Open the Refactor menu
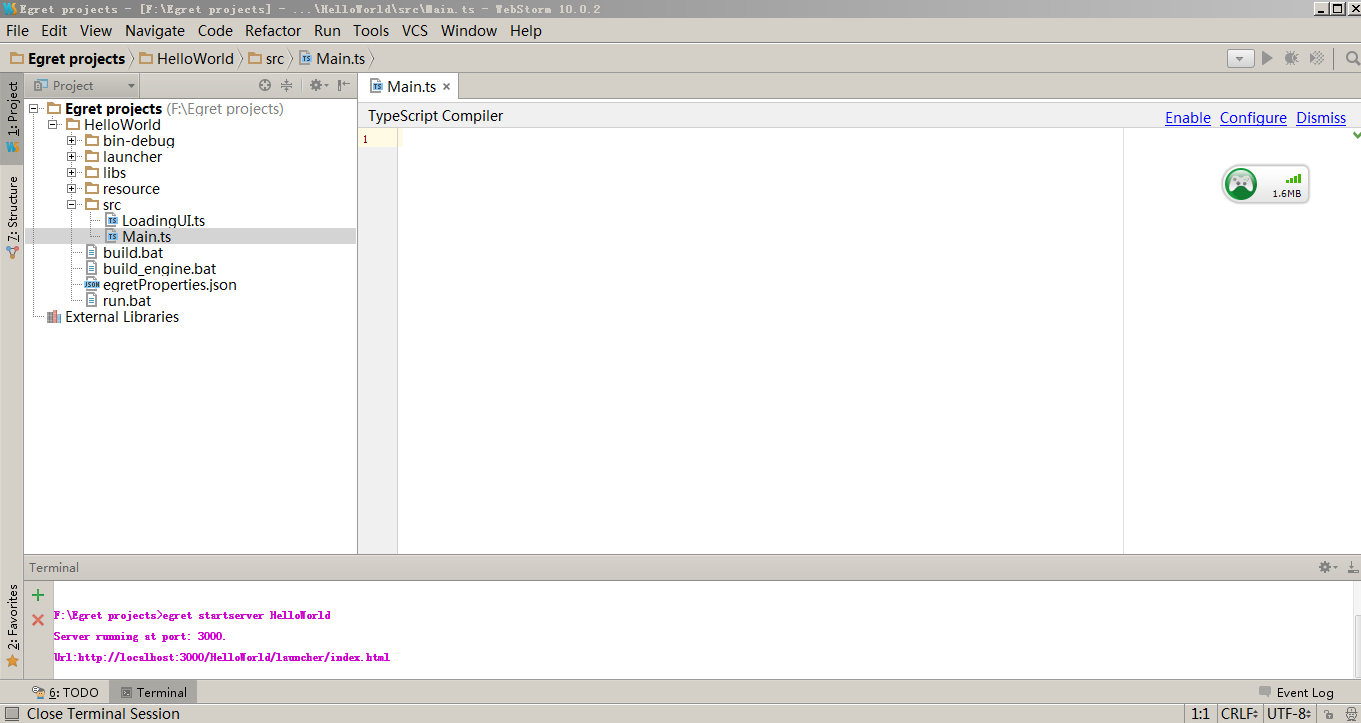1361x723 pixels. 273,31
